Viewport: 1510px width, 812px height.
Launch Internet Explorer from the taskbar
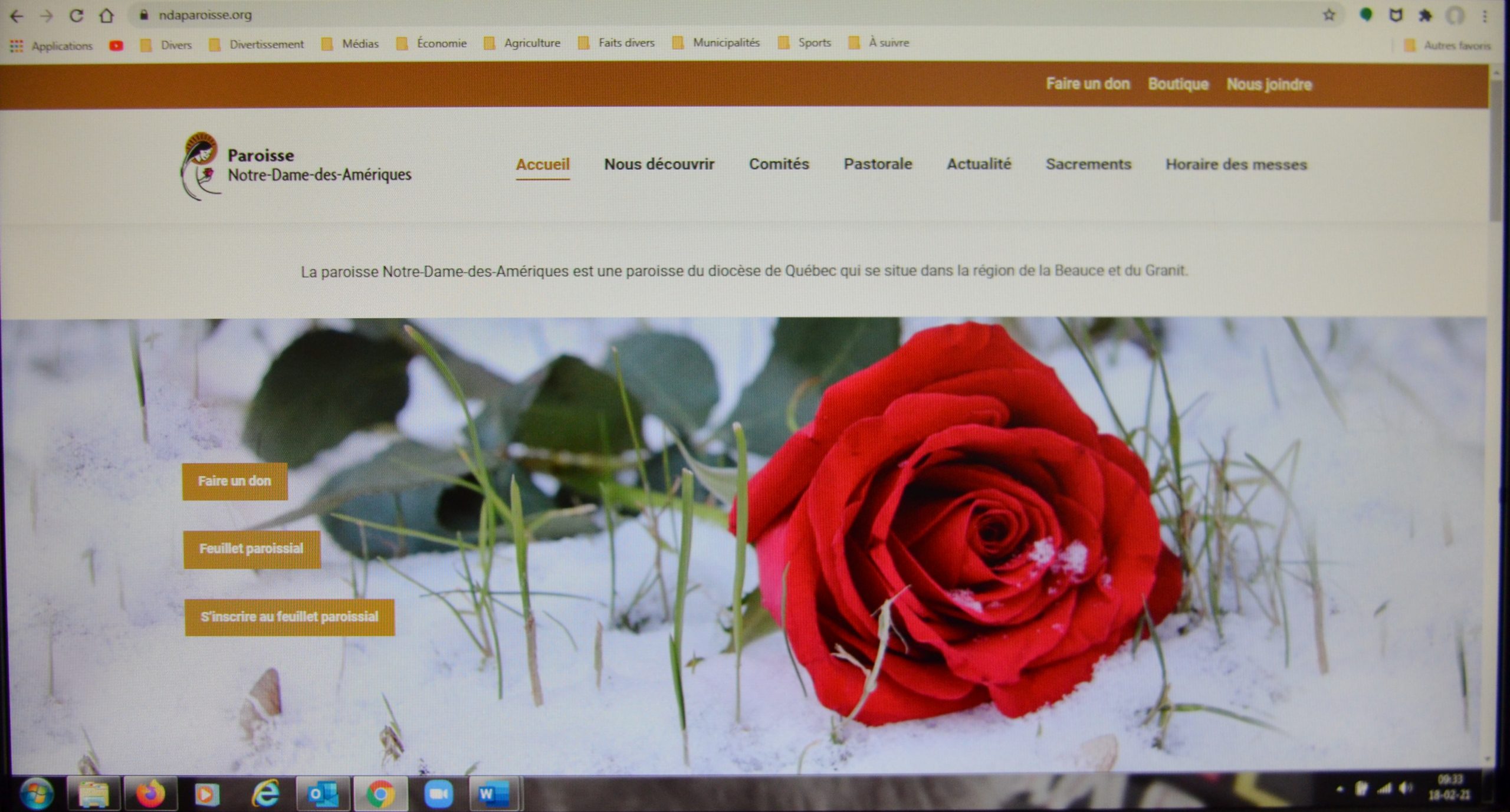(x=265, y=794)
